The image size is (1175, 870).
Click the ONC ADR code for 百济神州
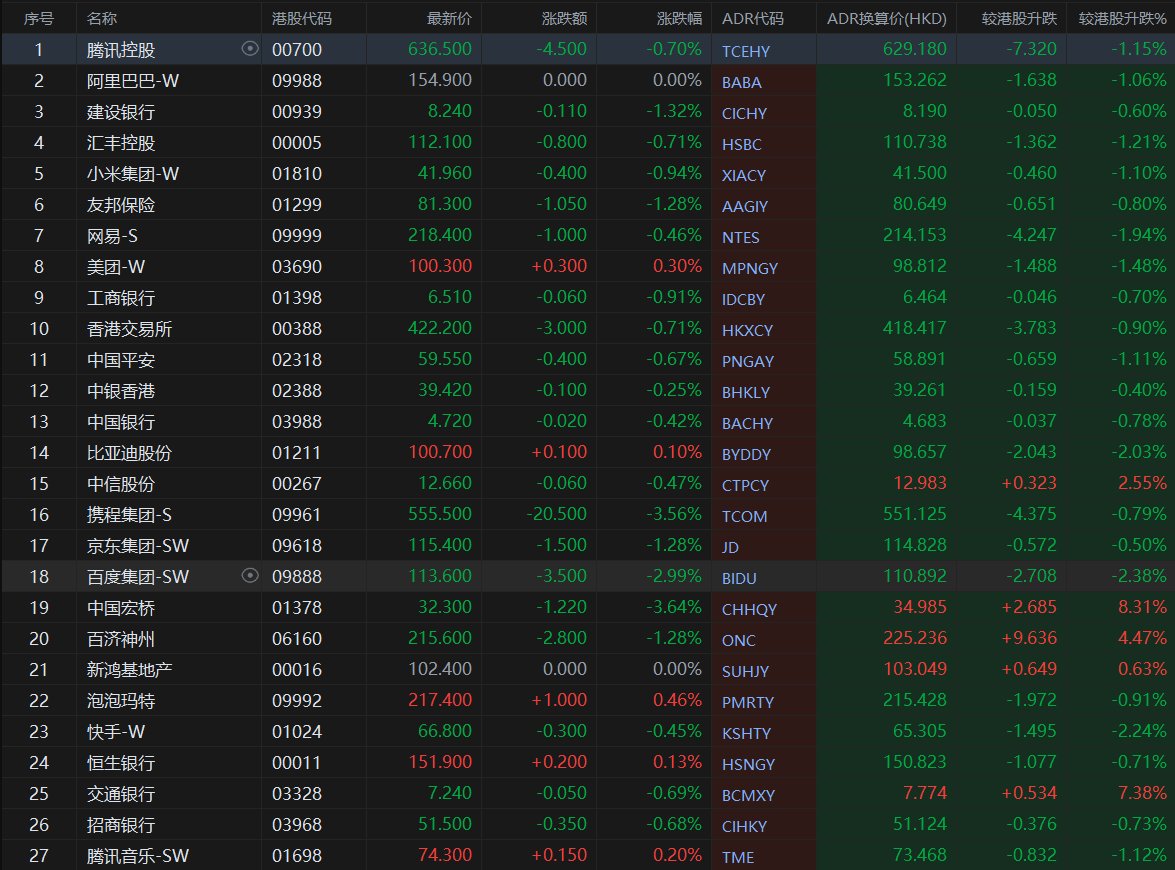click(739, 640)
